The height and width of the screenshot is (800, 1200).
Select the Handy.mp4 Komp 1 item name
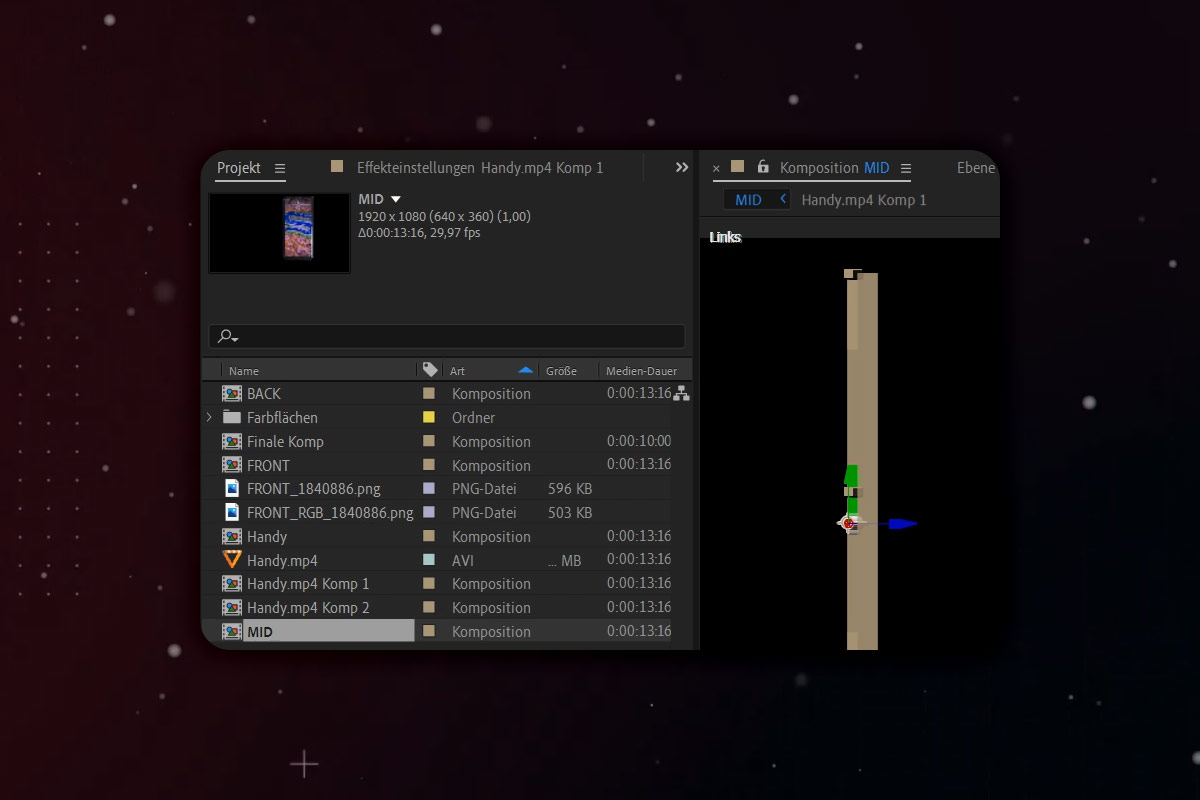pyautogui.click(x=308, y=584)
